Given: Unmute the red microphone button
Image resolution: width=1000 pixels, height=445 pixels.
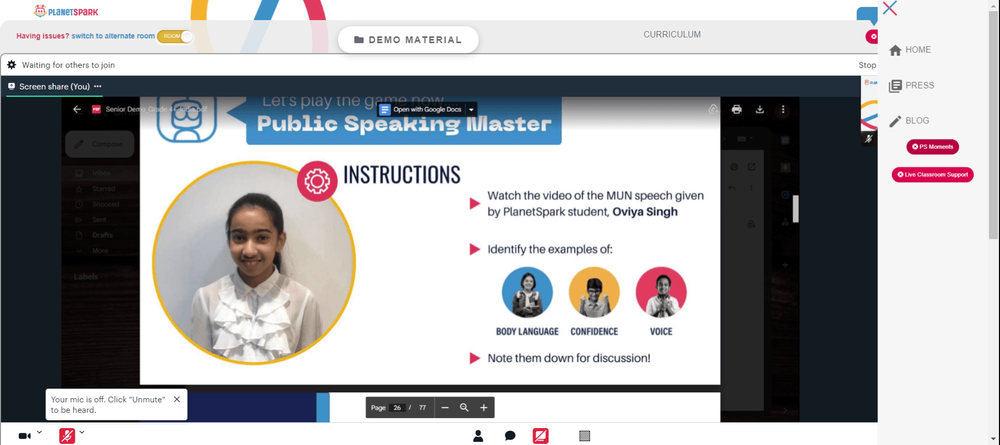Looking at the screenshot, I should pos(67,435).
